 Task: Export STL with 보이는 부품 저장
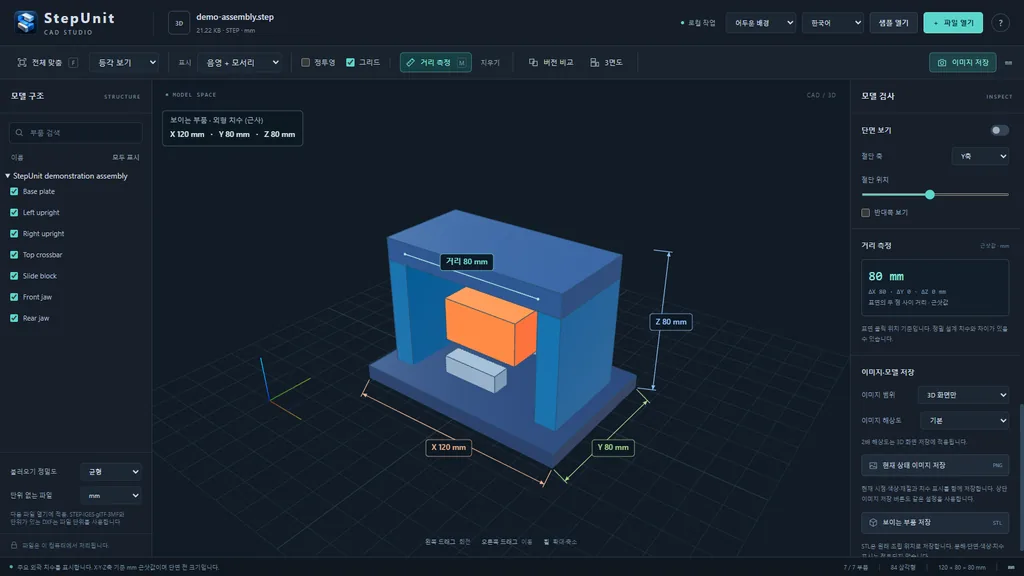tap(935, 522)
